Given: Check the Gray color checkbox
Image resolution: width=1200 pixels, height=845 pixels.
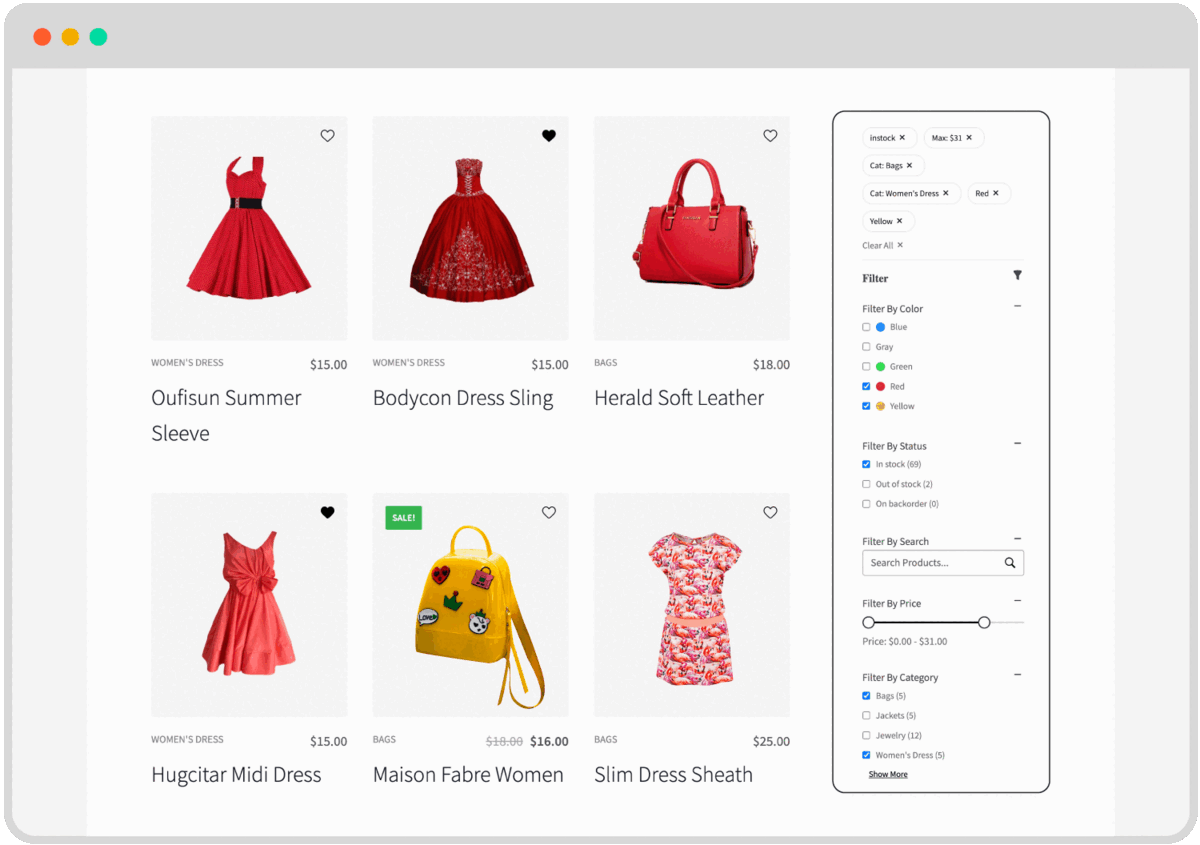Looking at the screenshot, I should (x=866, y=347).
